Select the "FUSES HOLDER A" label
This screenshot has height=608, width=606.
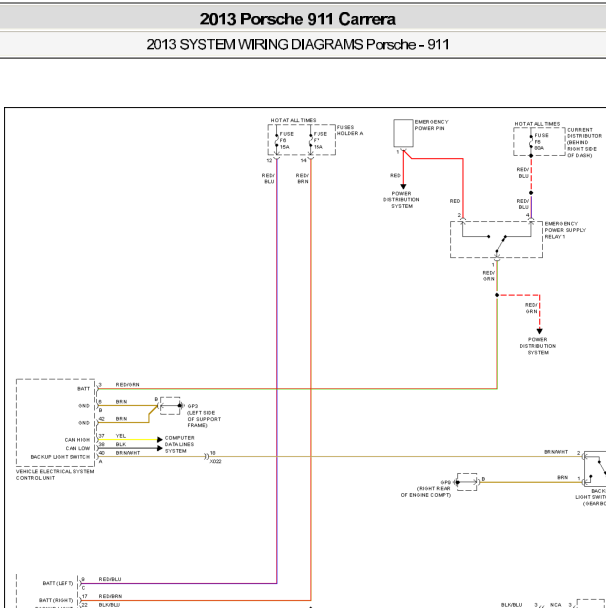[x=350, y=130]
